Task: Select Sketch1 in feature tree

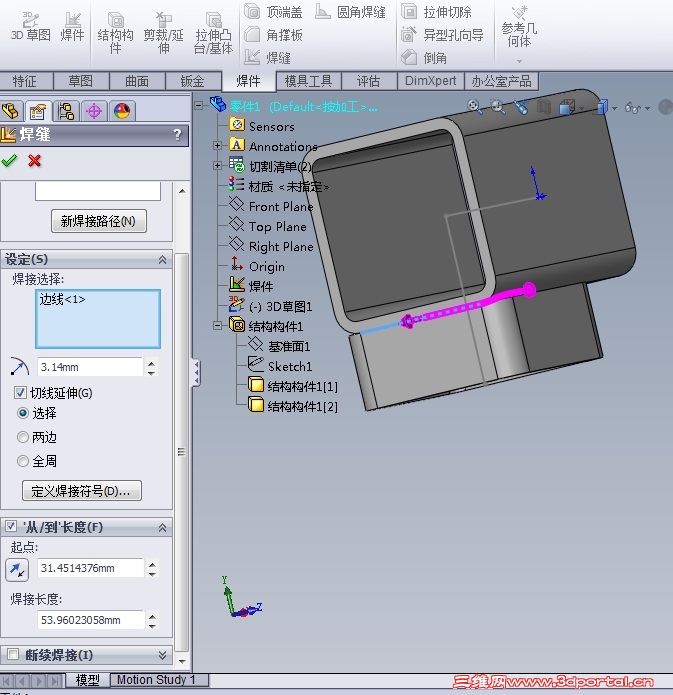Action: click(290, 366)
